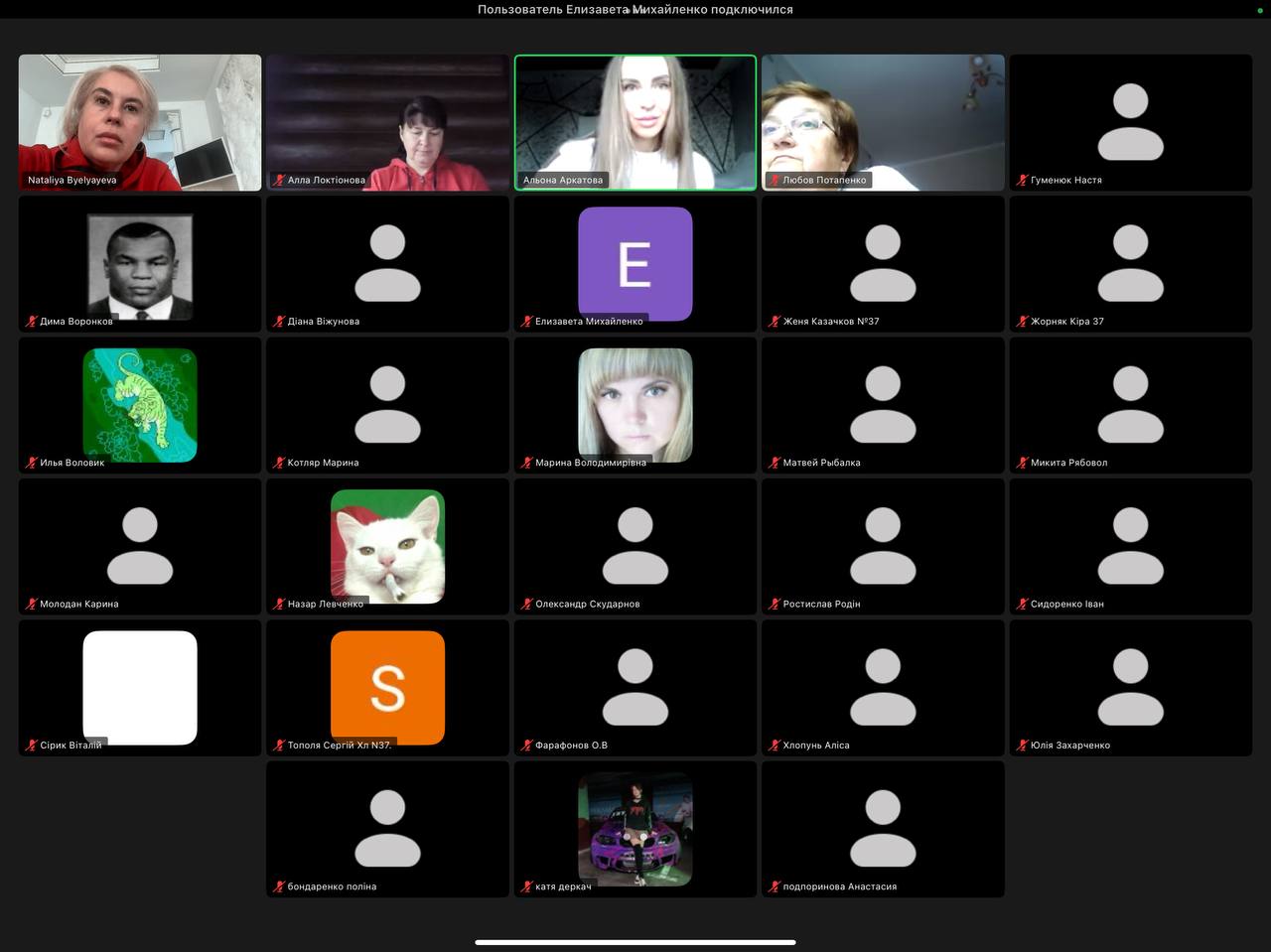Image resolution: width=1271 pixels, height=952 pixels.
Task: Open Nataliya Byelyayeva's video tile
Action: pos(140,119)
